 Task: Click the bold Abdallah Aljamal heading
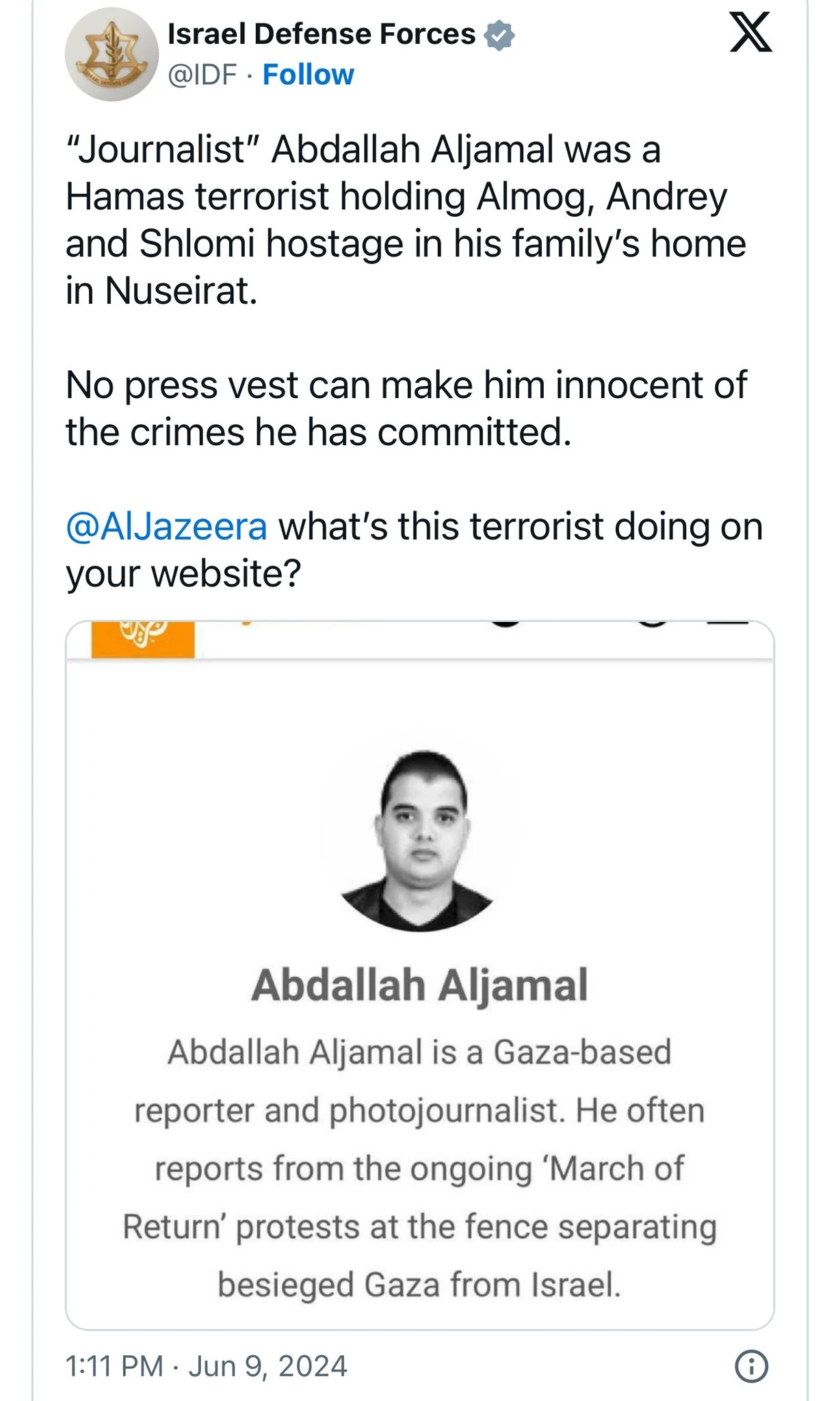[x=419, y=985]
